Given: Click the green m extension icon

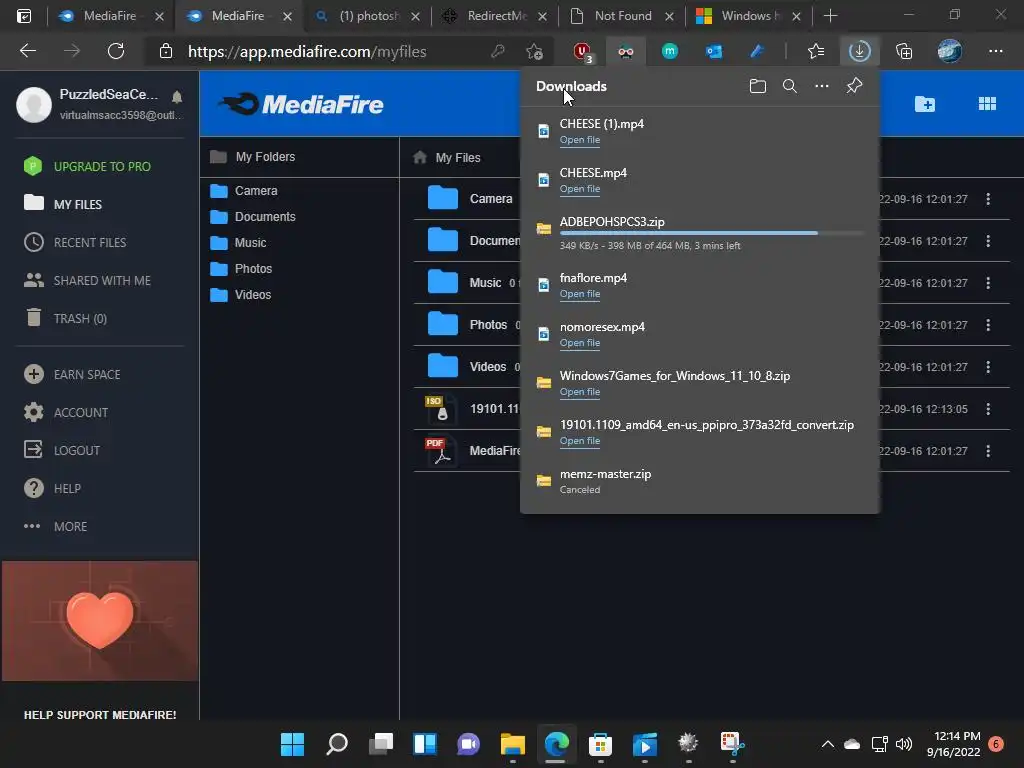Looking at the screenshot, I should tap(669, 51).
